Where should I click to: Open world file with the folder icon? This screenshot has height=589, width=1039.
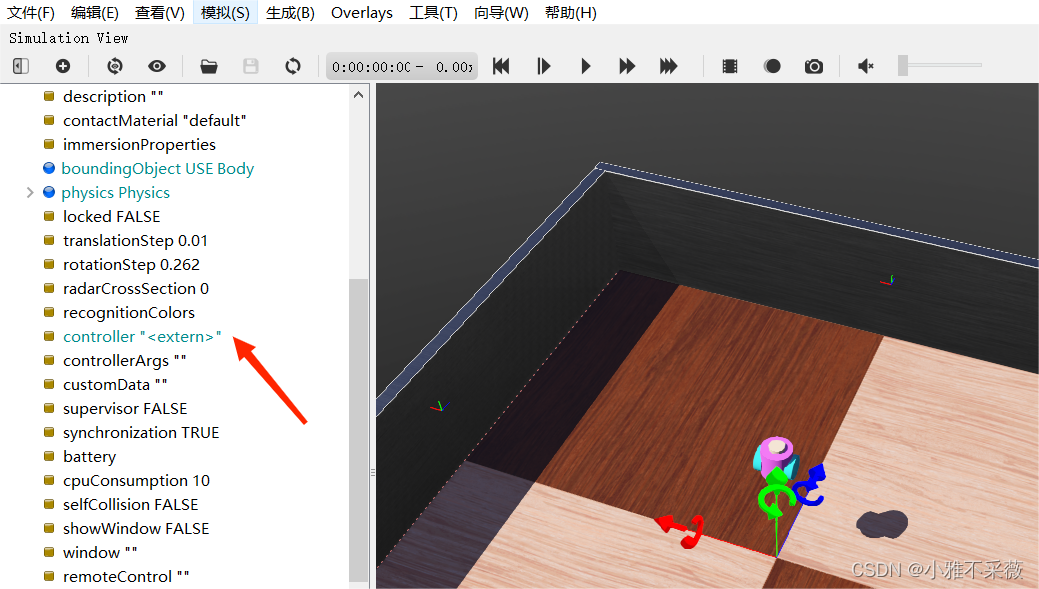coord(209,66)
